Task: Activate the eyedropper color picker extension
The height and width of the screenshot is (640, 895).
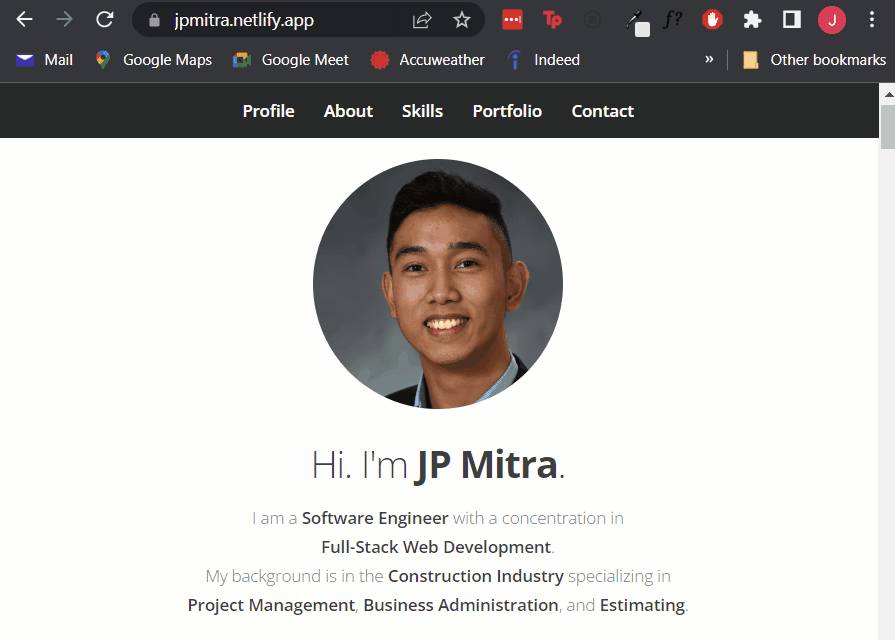Action: 638,23
